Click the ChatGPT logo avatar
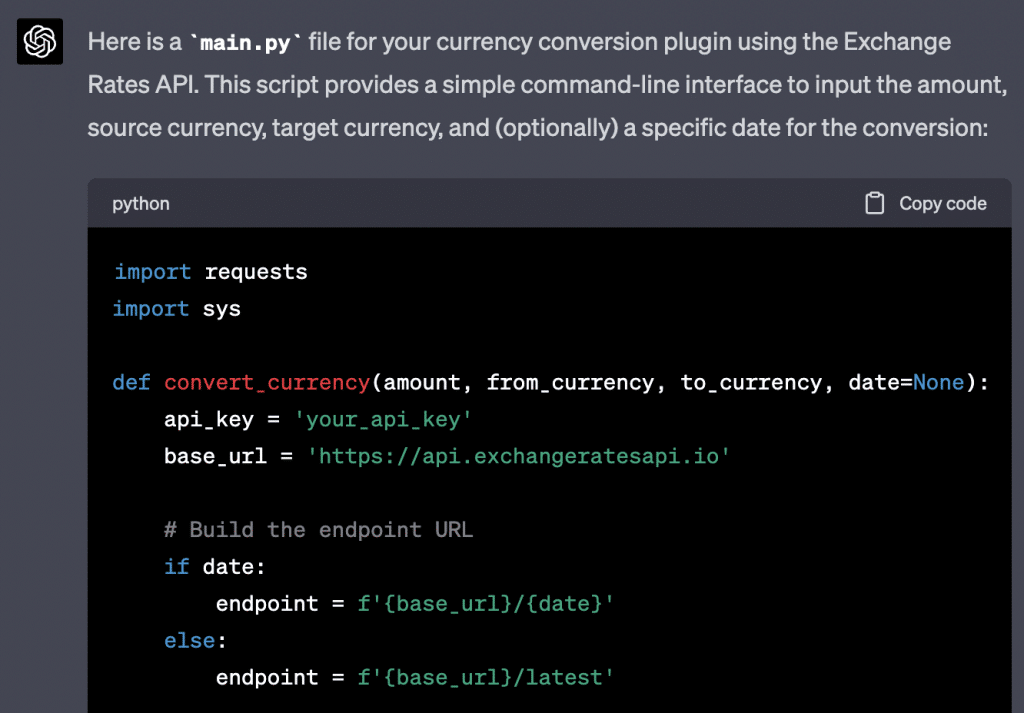 tap(40, 42)
